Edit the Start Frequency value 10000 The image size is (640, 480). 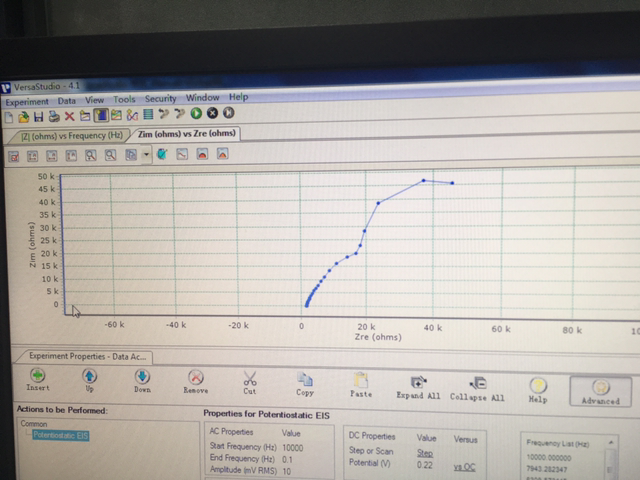(293, 448)
